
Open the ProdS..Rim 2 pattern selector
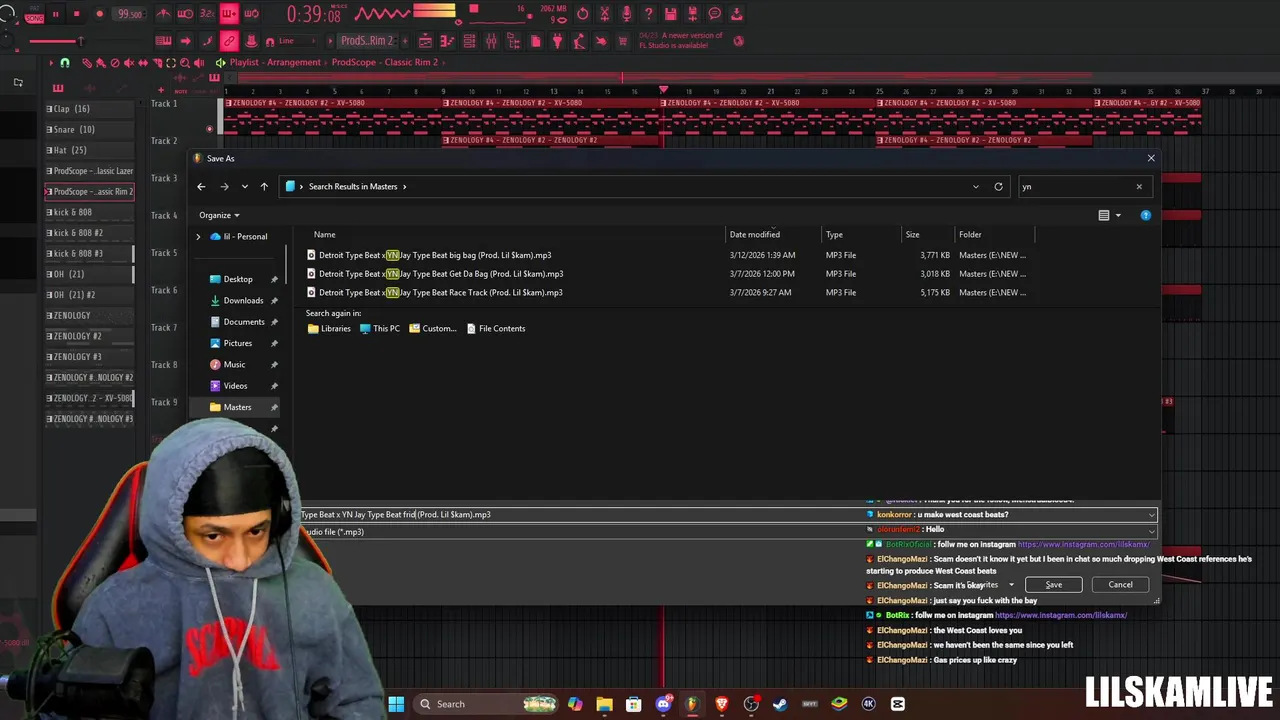pos(367,41)
